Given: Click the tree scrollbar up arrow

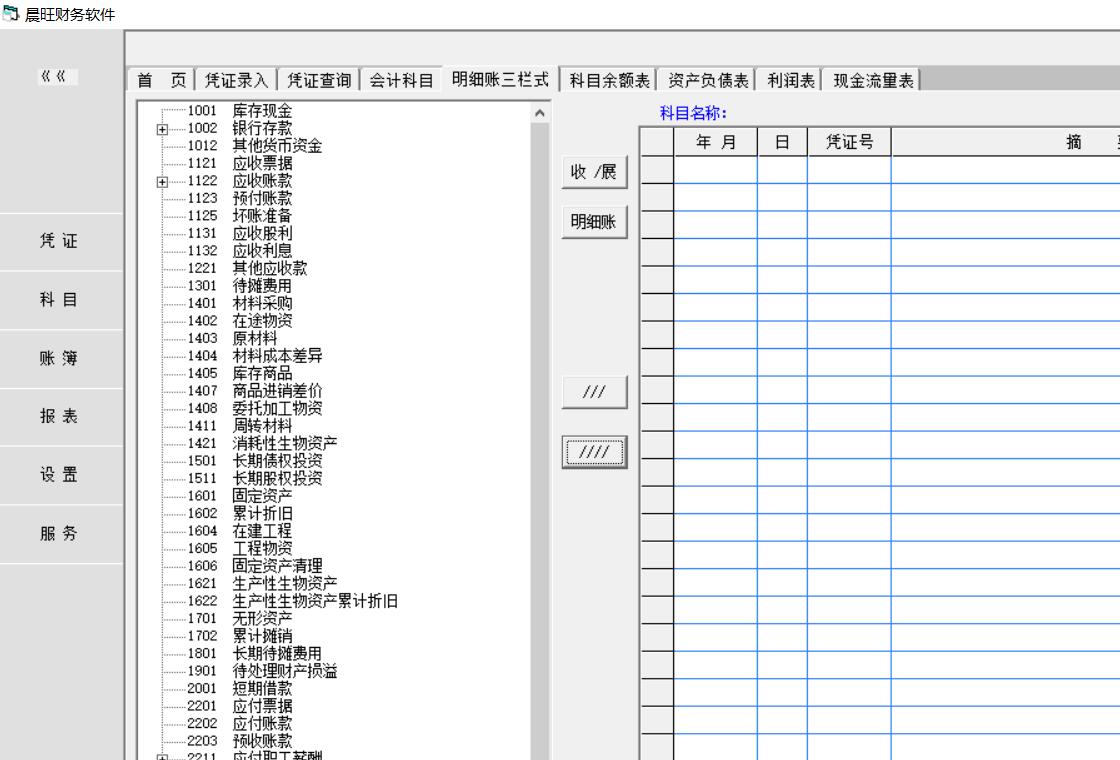Looking at the screenshot, I should point(541,111).
